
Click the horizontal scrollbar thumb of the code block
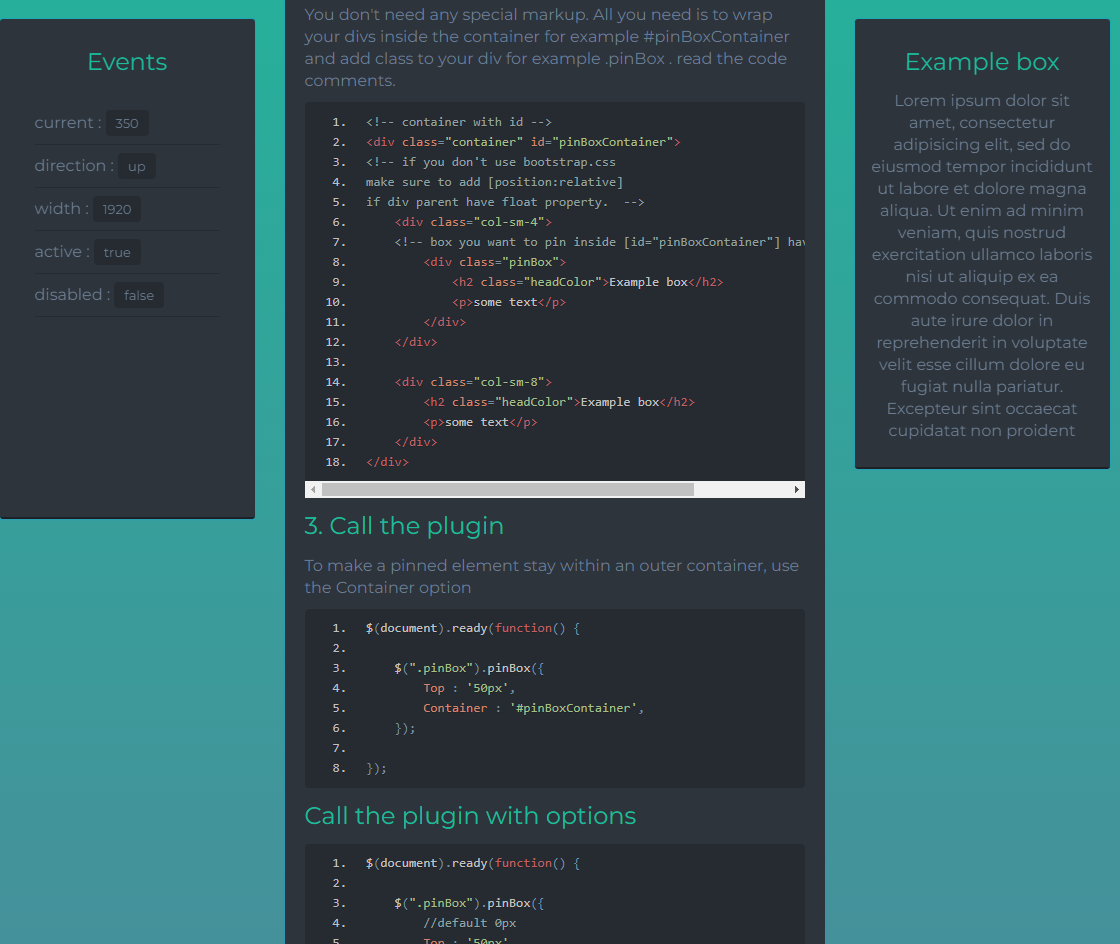click(508, 489)
